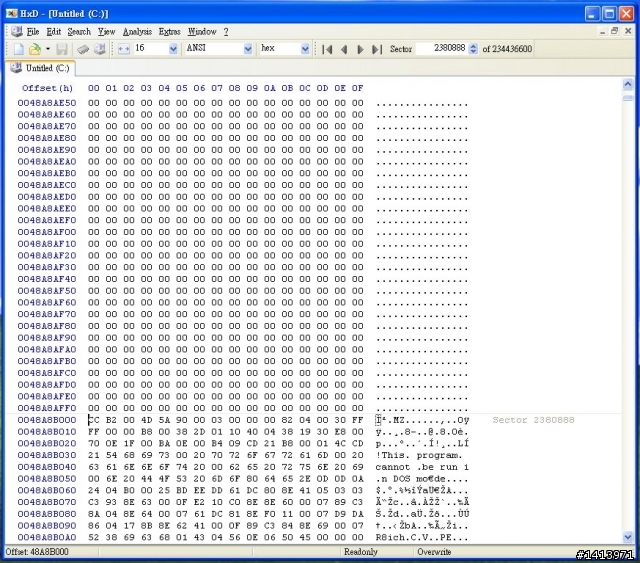The width and height of the screenshot is (640, 563).
Task: Open the Window menu
Action: tap(202, 31)
